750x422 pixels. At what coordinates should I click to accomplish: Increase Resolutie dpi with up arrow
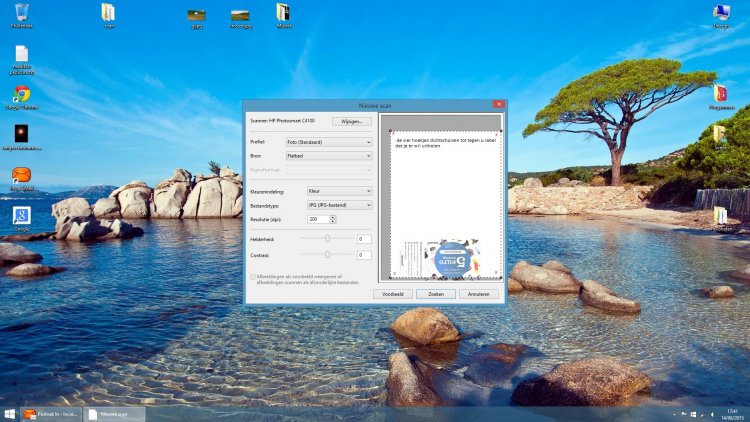(x=332, y=216)
